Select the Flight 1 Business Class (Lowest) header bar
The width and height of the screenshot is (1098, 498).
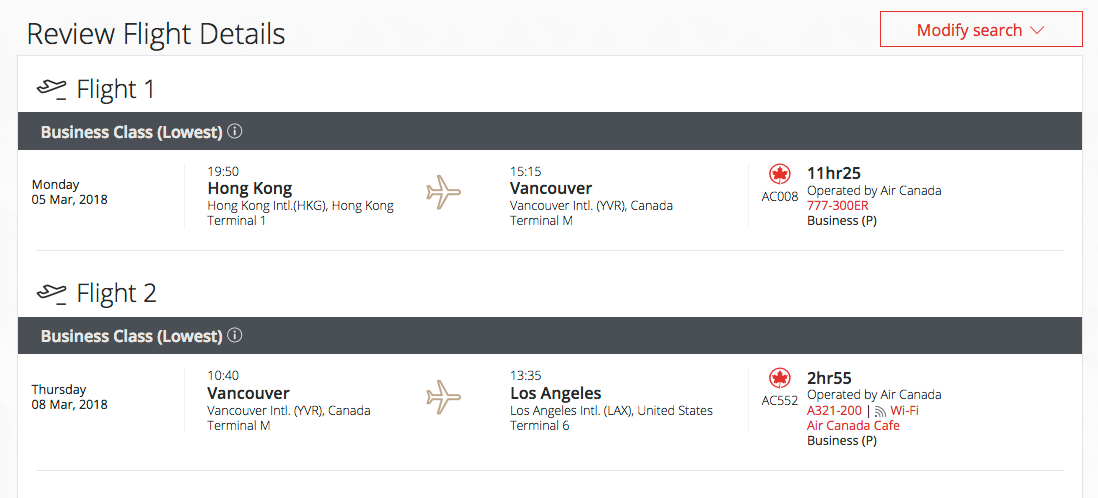[550, 131]
